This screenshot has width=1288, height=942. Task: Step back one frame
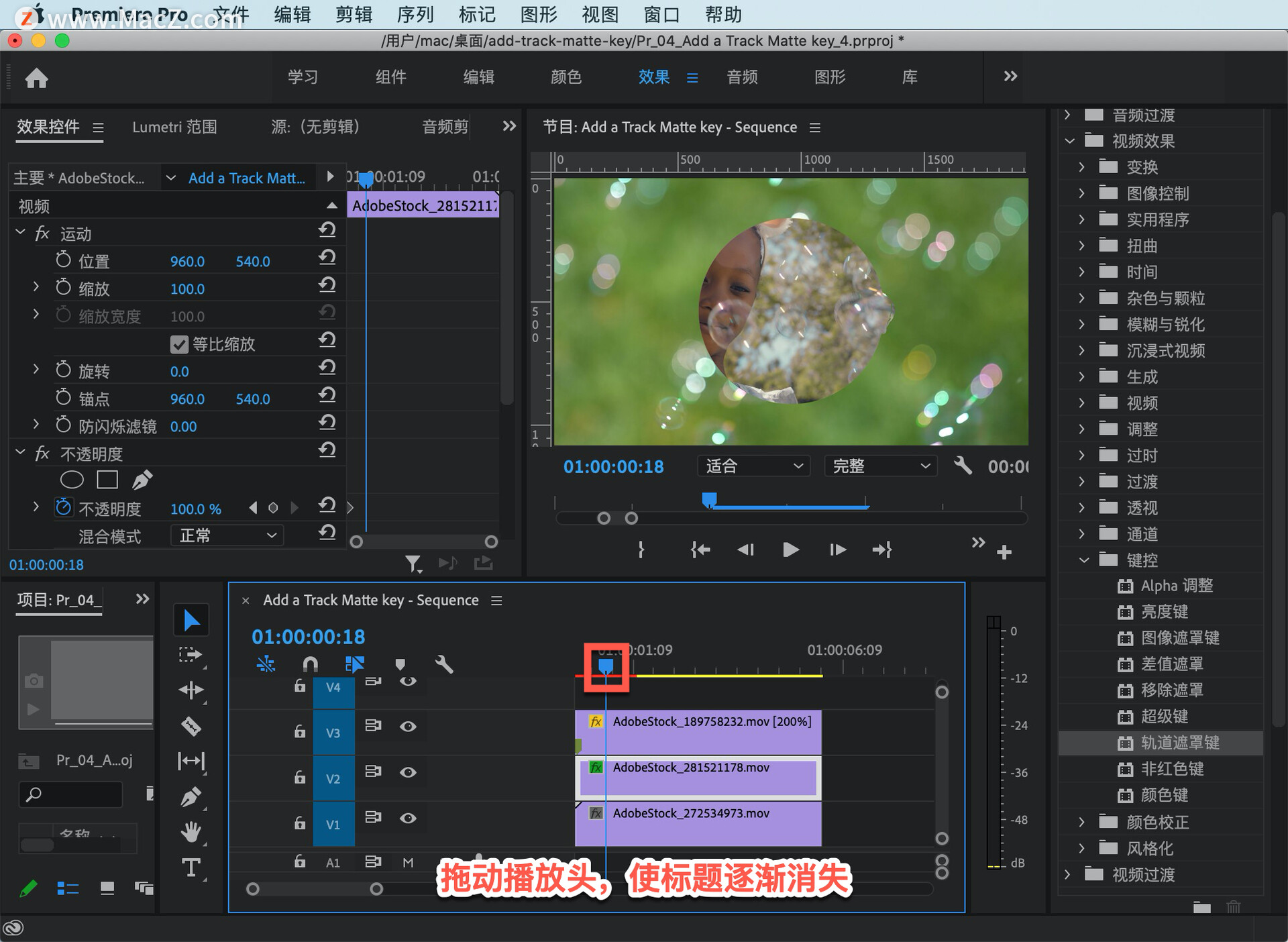[x=745, y=549]
